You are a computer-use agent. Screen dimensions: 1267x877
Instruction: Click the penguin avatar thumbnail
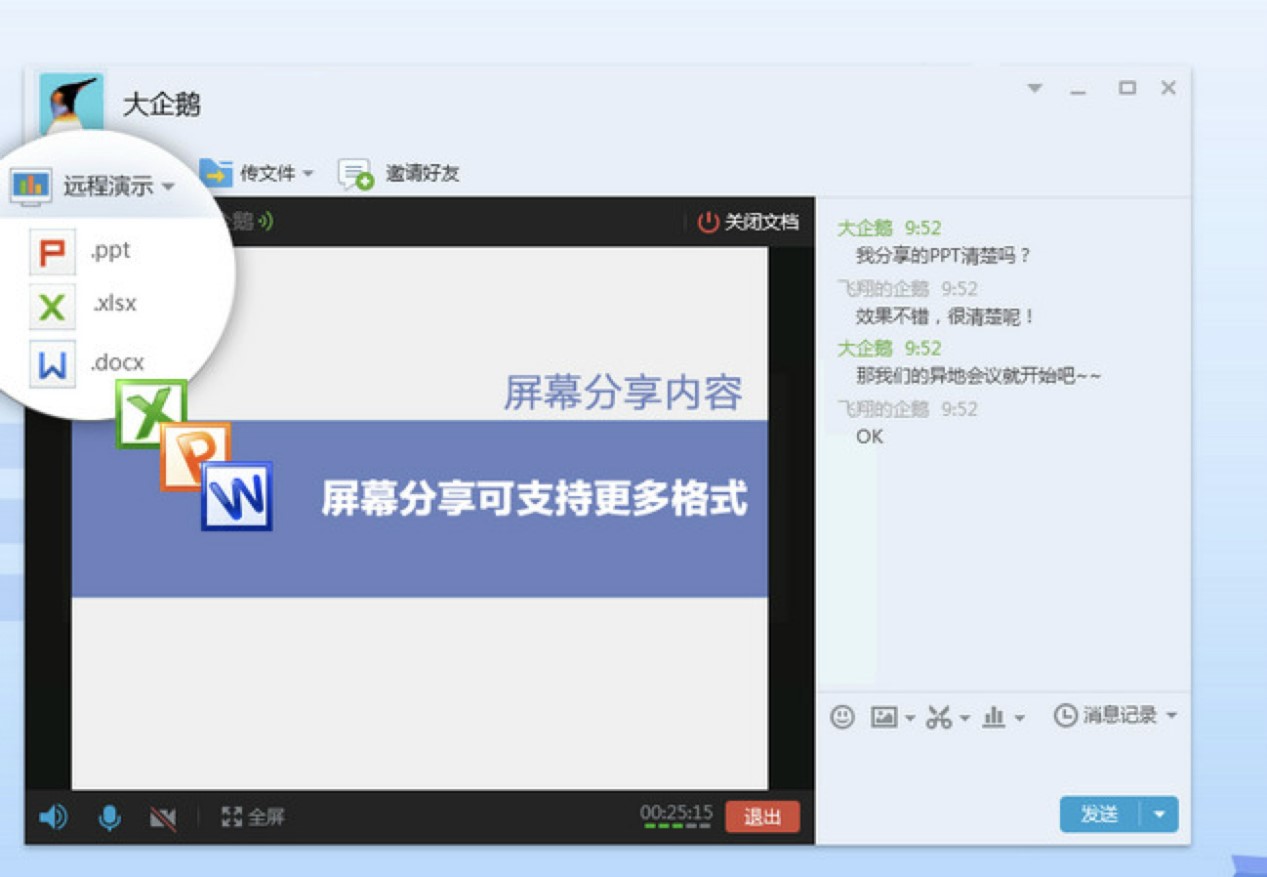pos(72,103)
